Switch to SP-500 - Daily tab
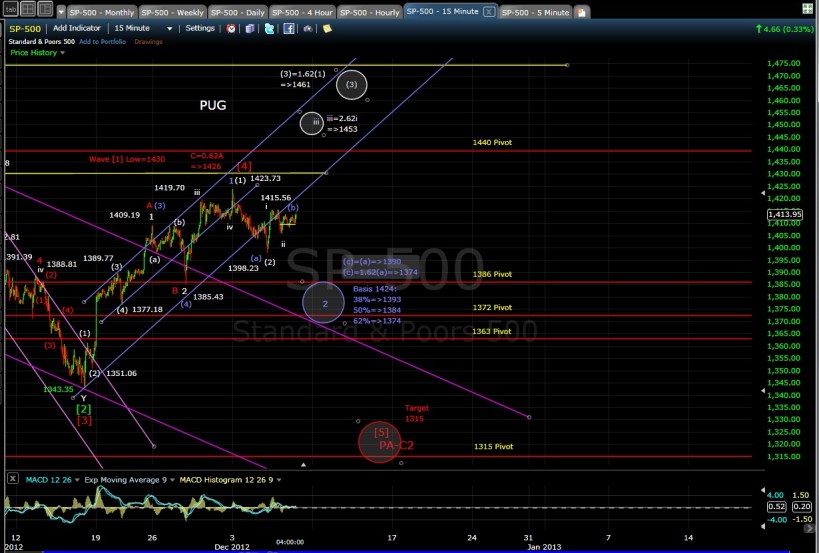The width and height of the screenshot is (819, 553). pos(238,12)
